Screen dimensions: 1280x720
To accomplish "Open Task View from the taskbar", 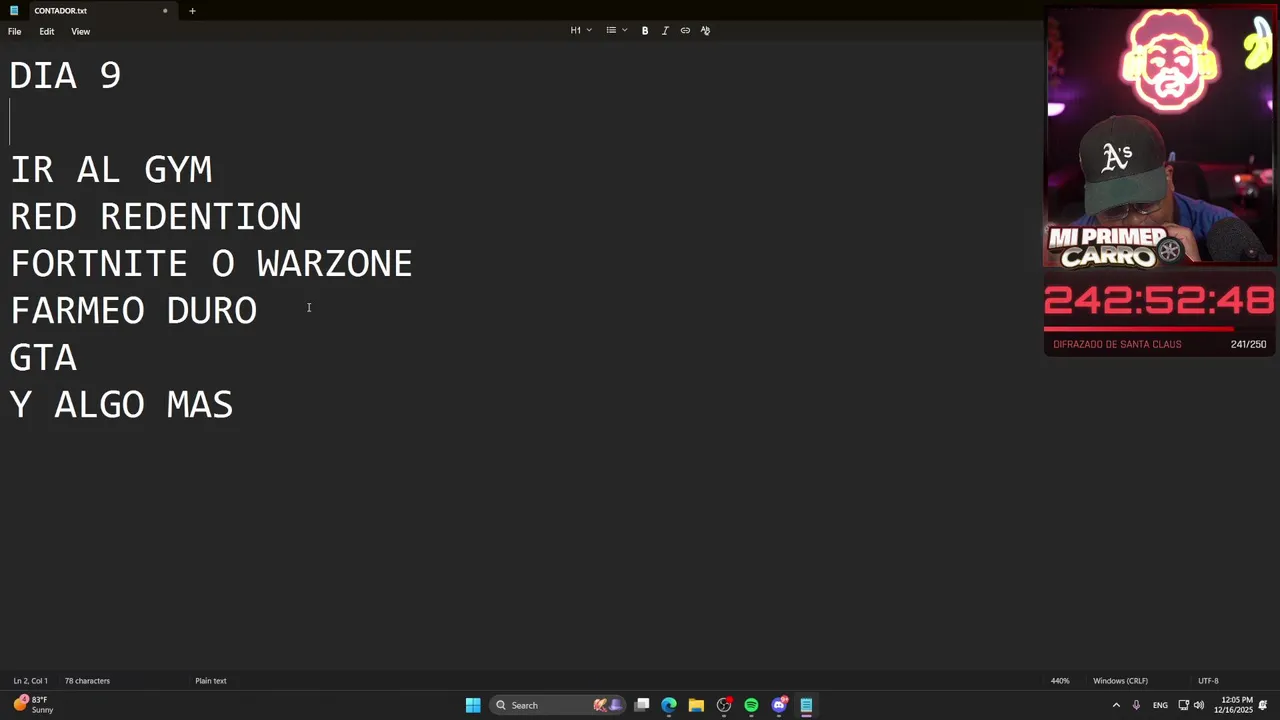I will click(642, 705).
